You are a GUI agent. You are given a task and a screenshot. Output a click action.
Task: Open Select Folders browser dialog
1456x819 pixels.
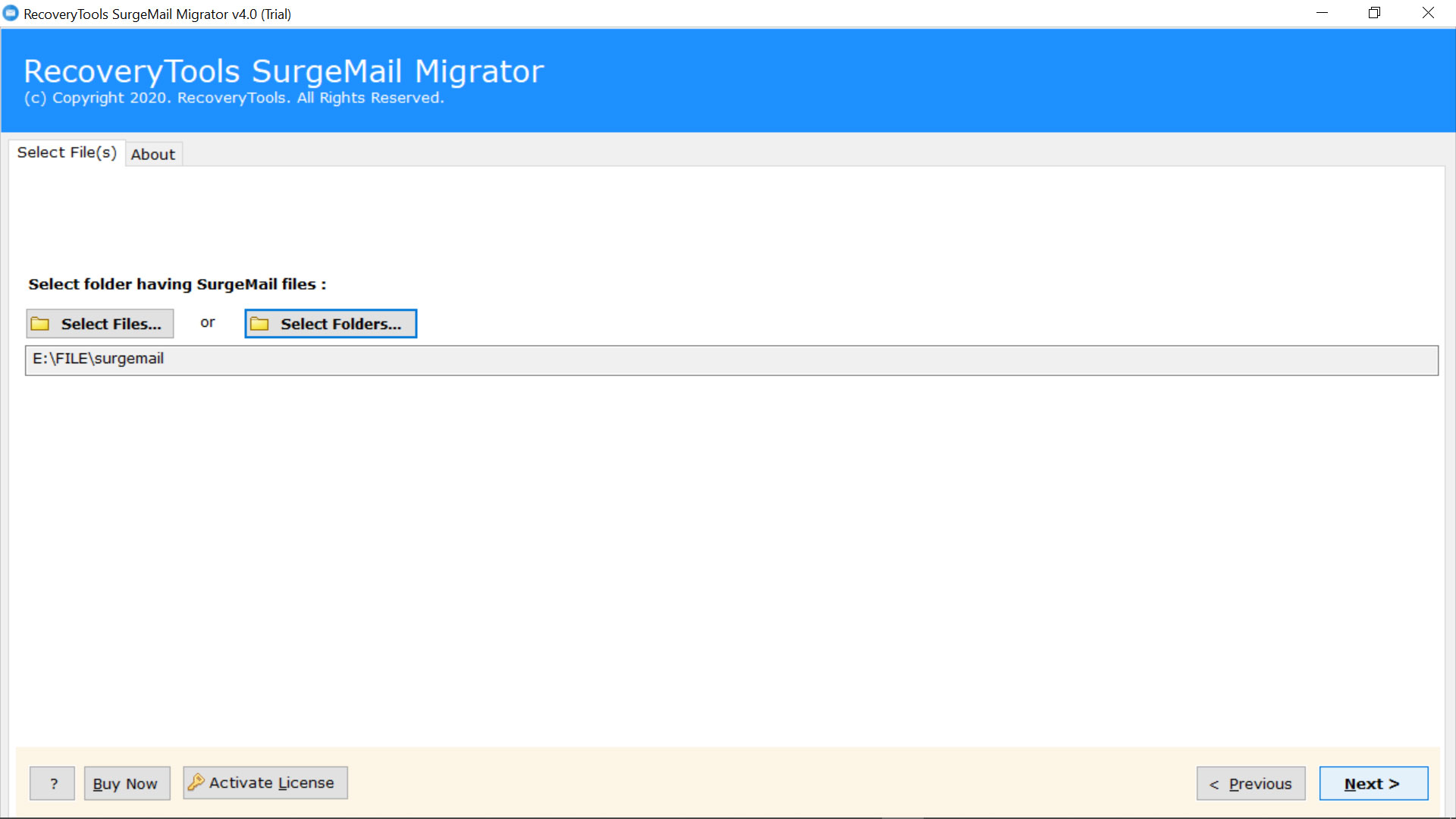click(x=330, y=323)
